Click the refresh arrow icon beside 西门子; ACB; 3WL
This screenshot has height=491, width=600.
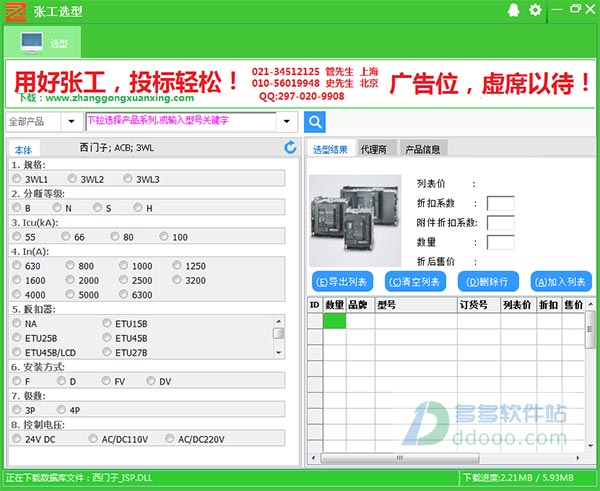(x=290, y=147)
